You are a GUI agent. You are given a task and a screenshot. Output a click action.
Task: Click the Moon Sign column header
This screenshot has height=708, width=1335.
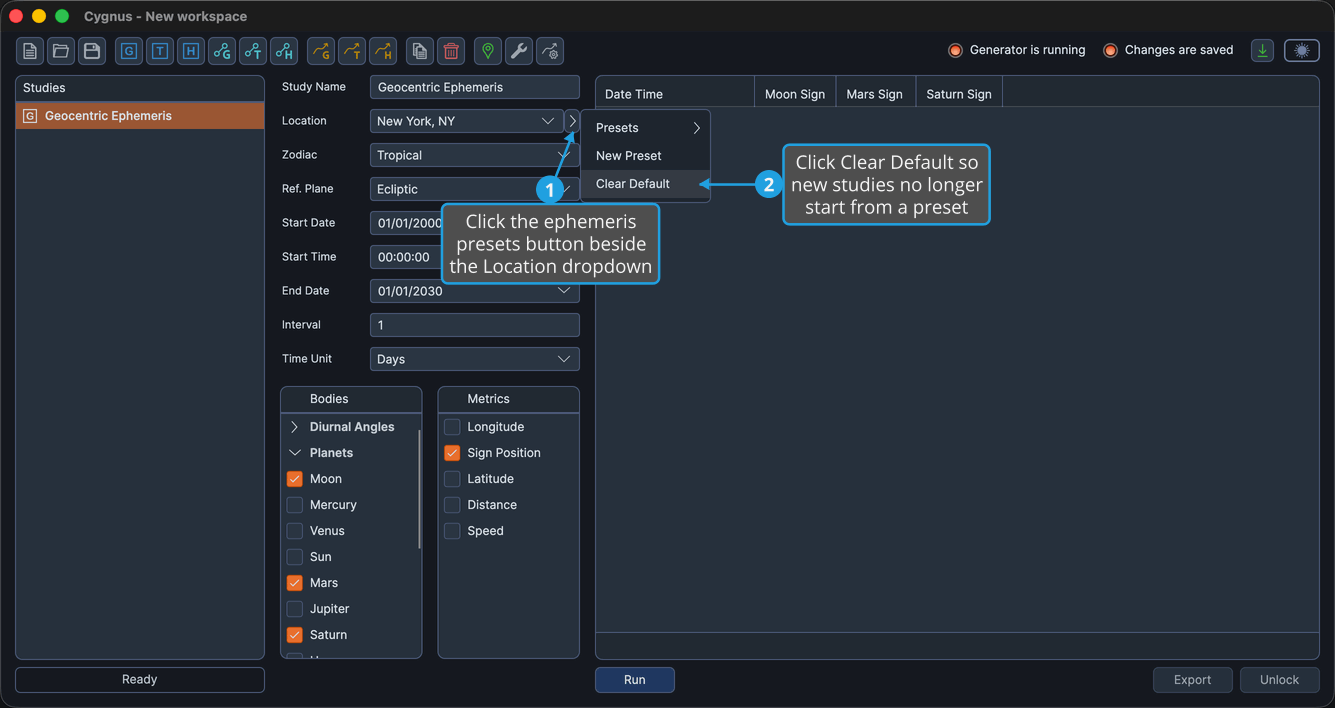[x=795, y=94]
